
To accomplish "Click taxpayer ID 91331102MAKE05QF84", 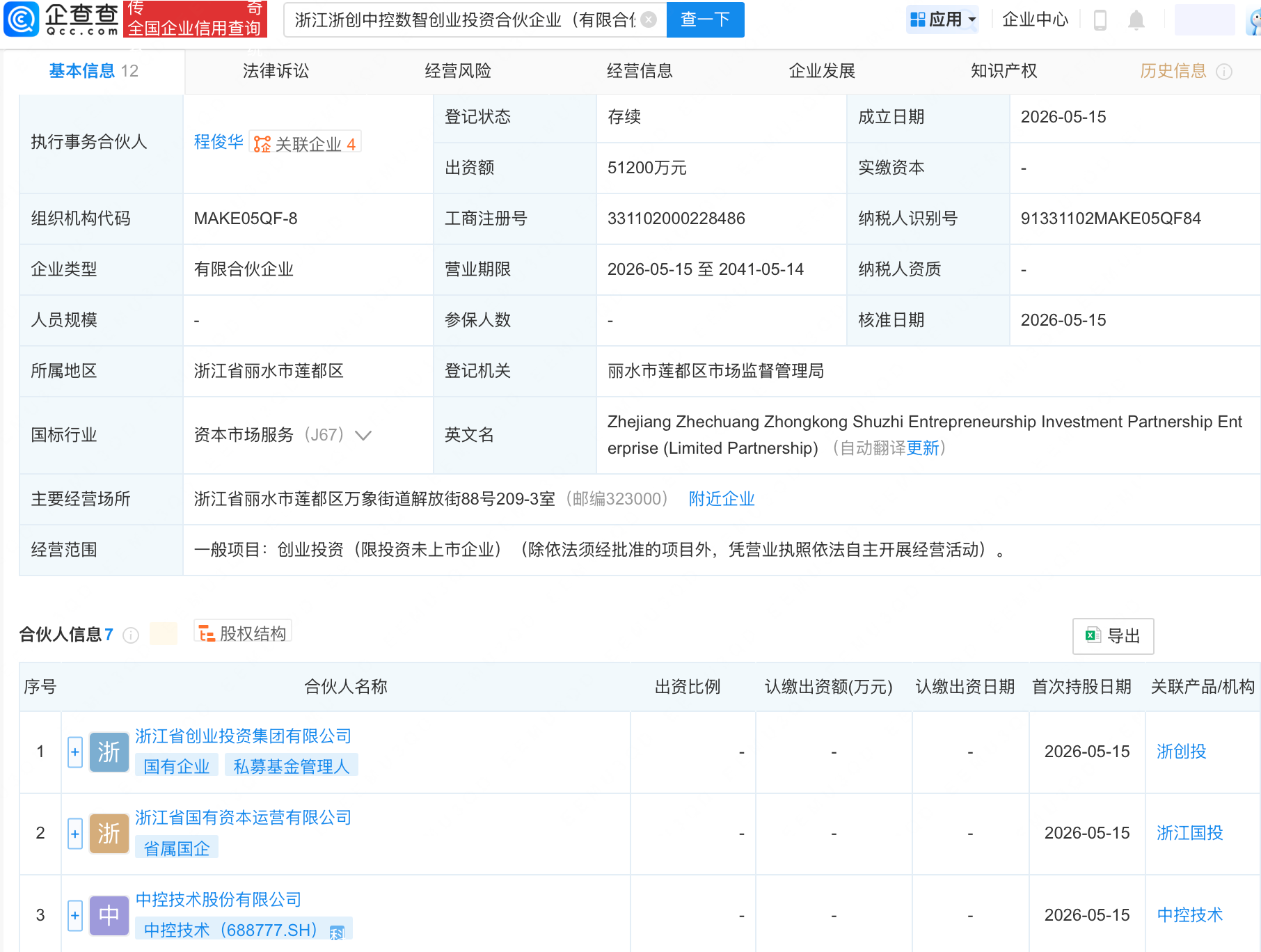I will click(x=1111, y=219).
